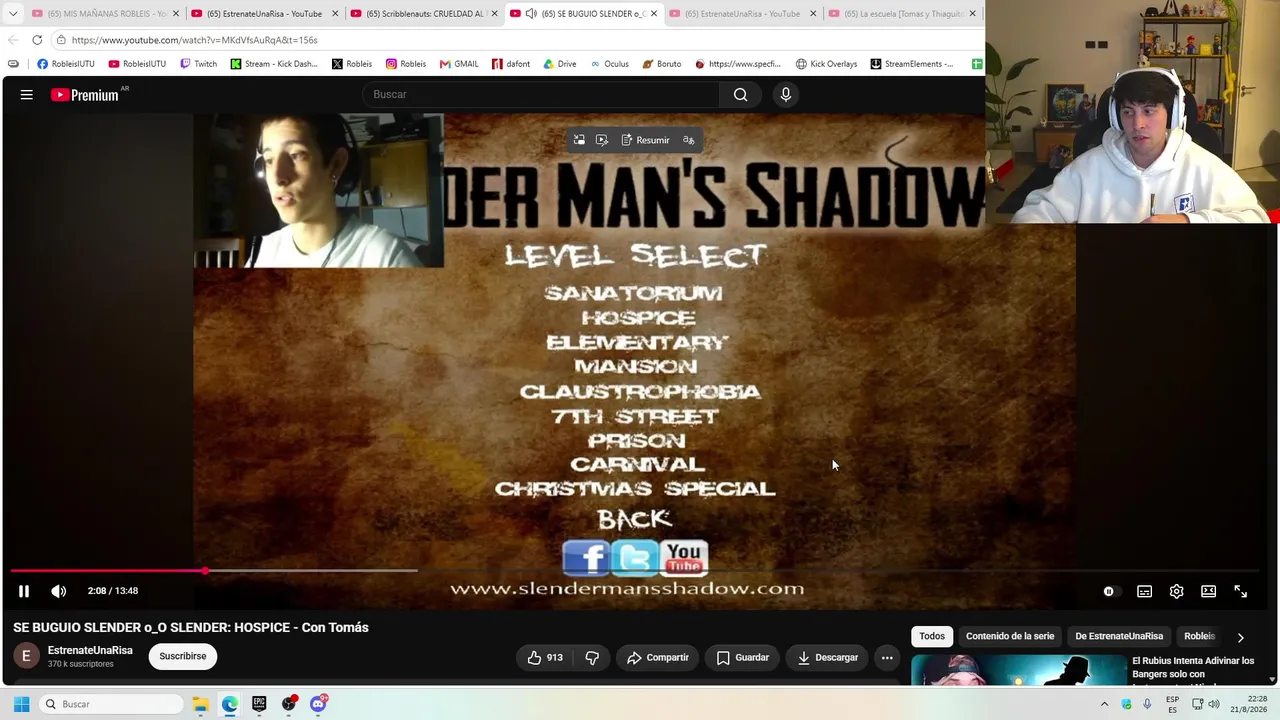Download the video with Descargar
Image resolution: width=1280 pixels, height=720 pixels.
click(828, 657)
